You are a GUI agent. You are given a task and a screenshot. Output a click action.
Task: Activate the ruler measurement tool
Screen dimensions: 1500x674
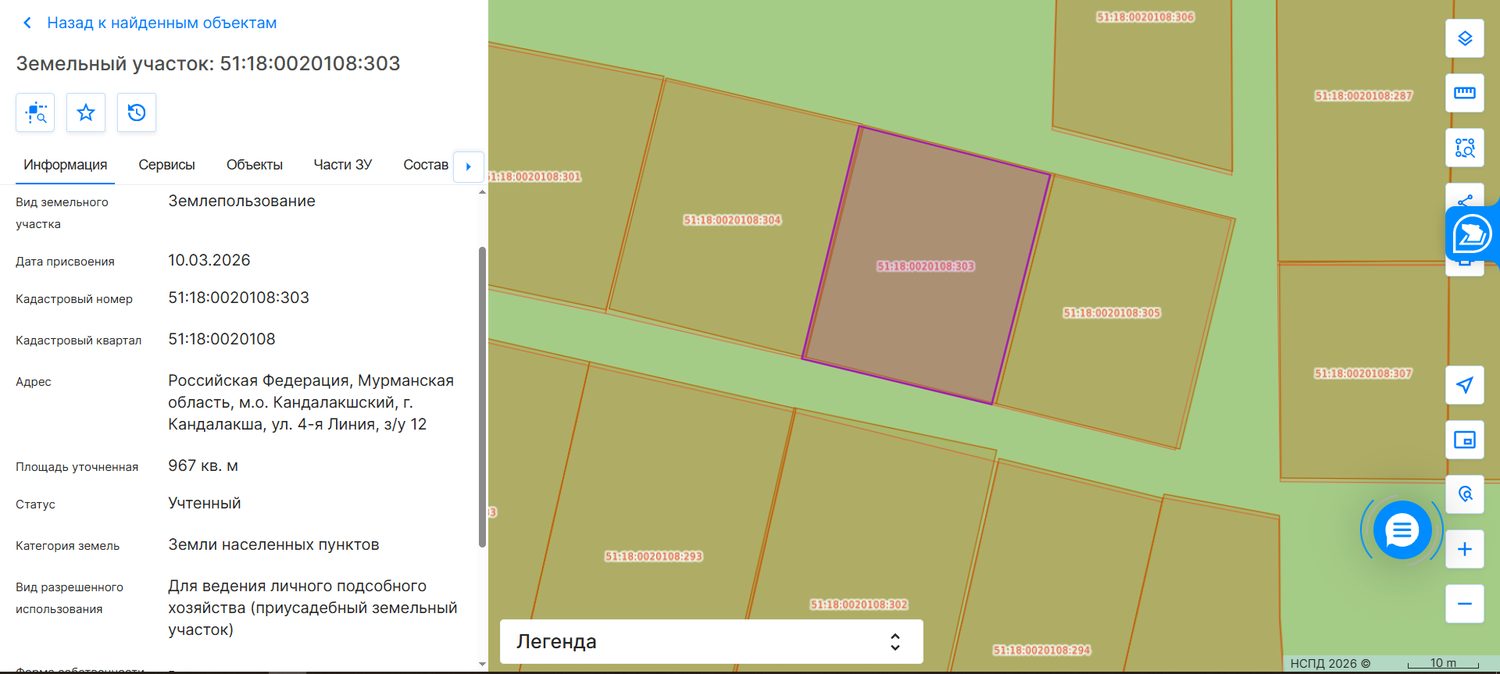1465,93
